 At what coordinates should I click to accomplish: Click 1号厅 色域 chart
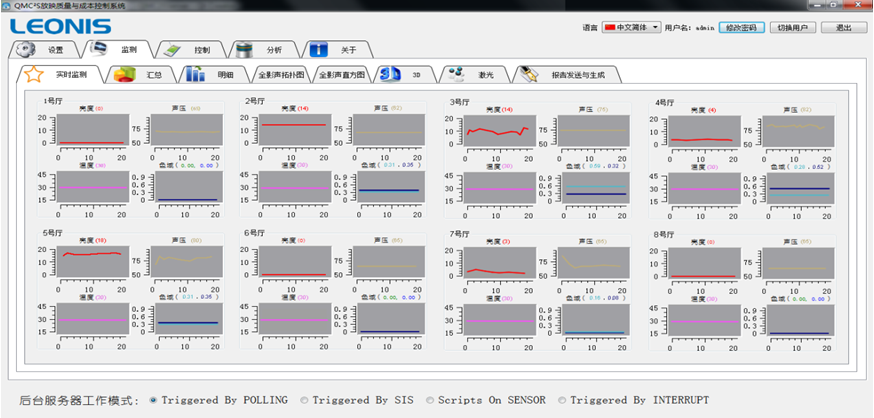tap(188, 186)
